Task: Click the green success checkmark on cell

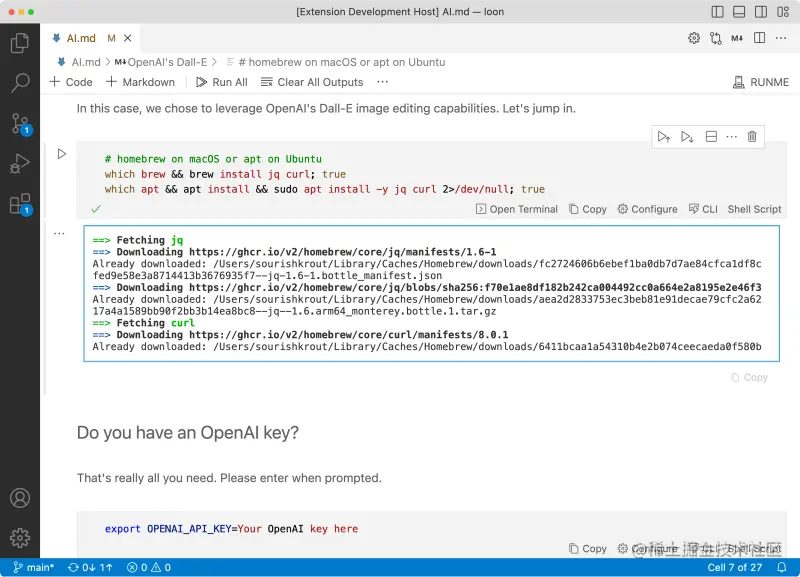Action: 96,209
